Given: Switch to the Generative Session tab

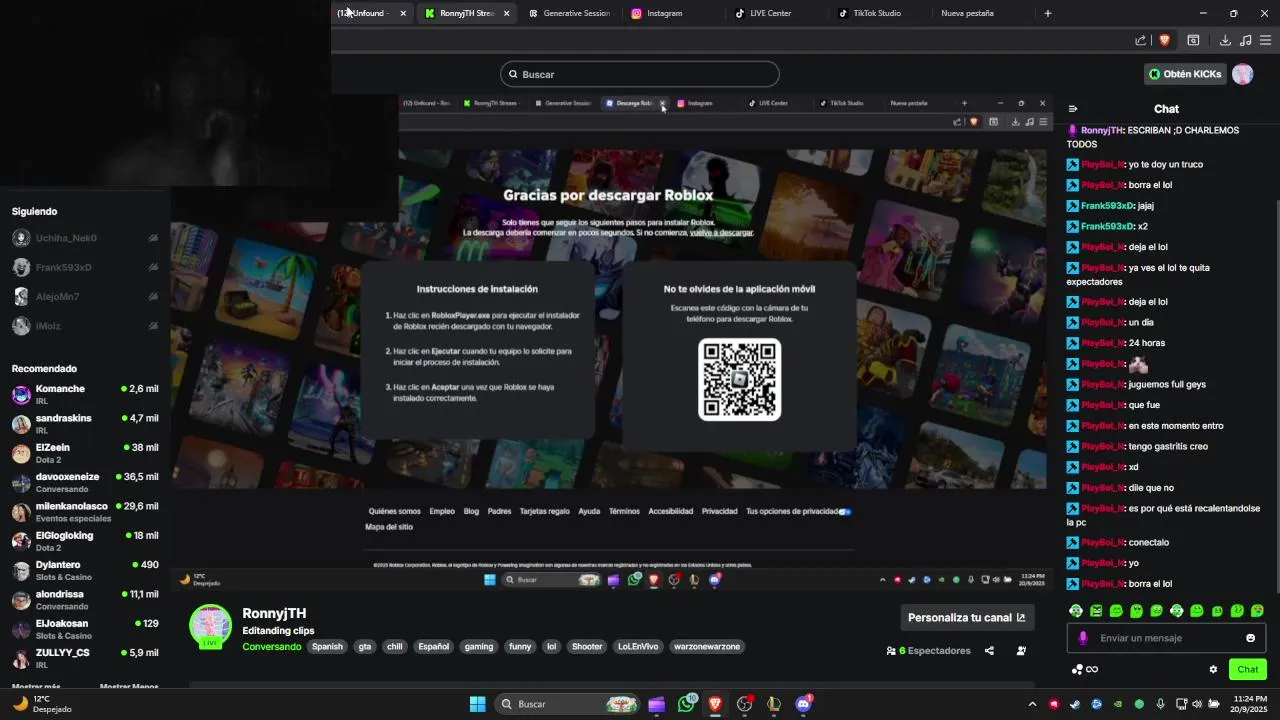Looking at the screenshot, I should pyautogui.click(x=569, y=13).
